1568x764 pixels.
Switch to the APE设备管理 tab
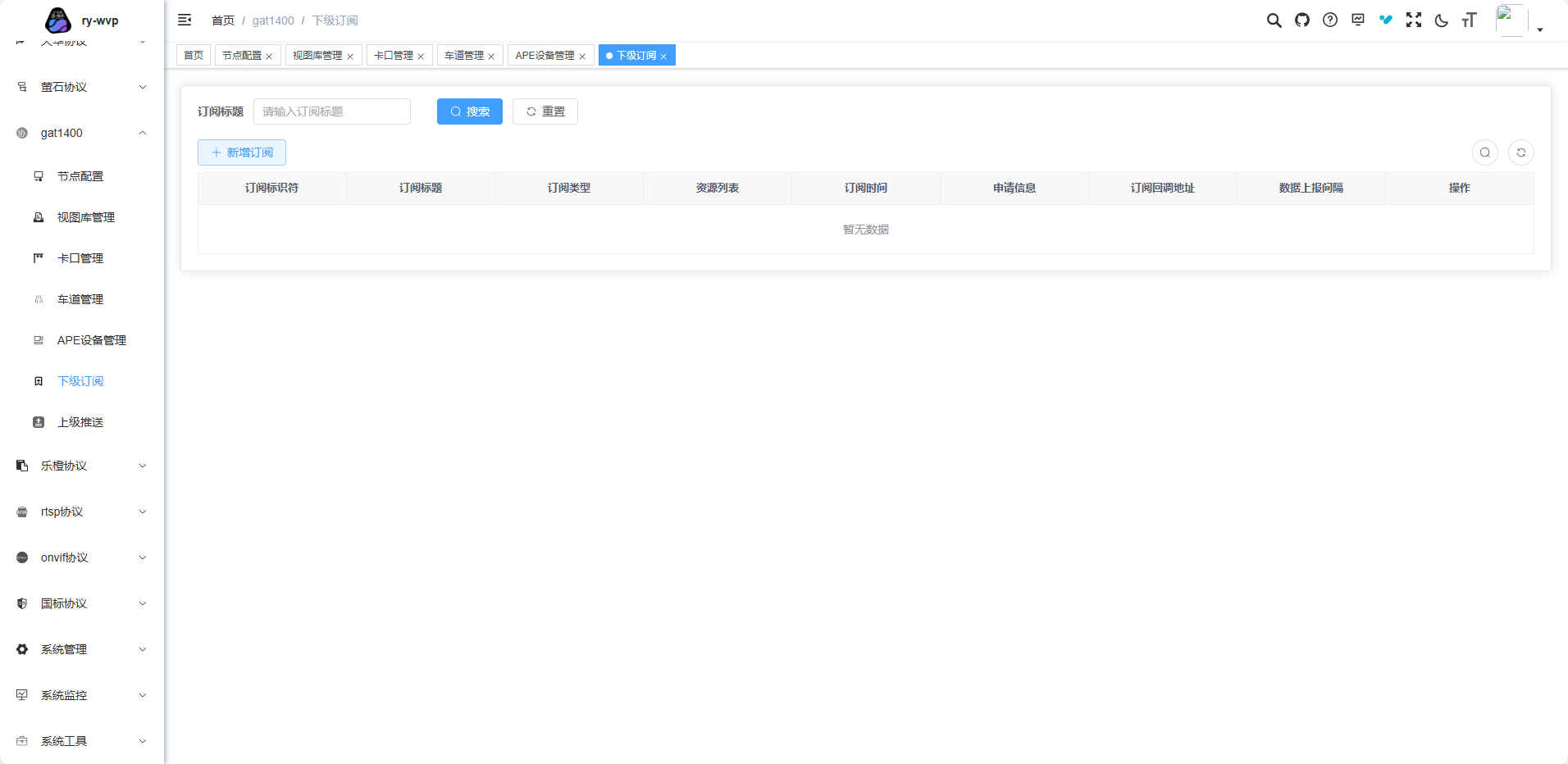[545, 56]
